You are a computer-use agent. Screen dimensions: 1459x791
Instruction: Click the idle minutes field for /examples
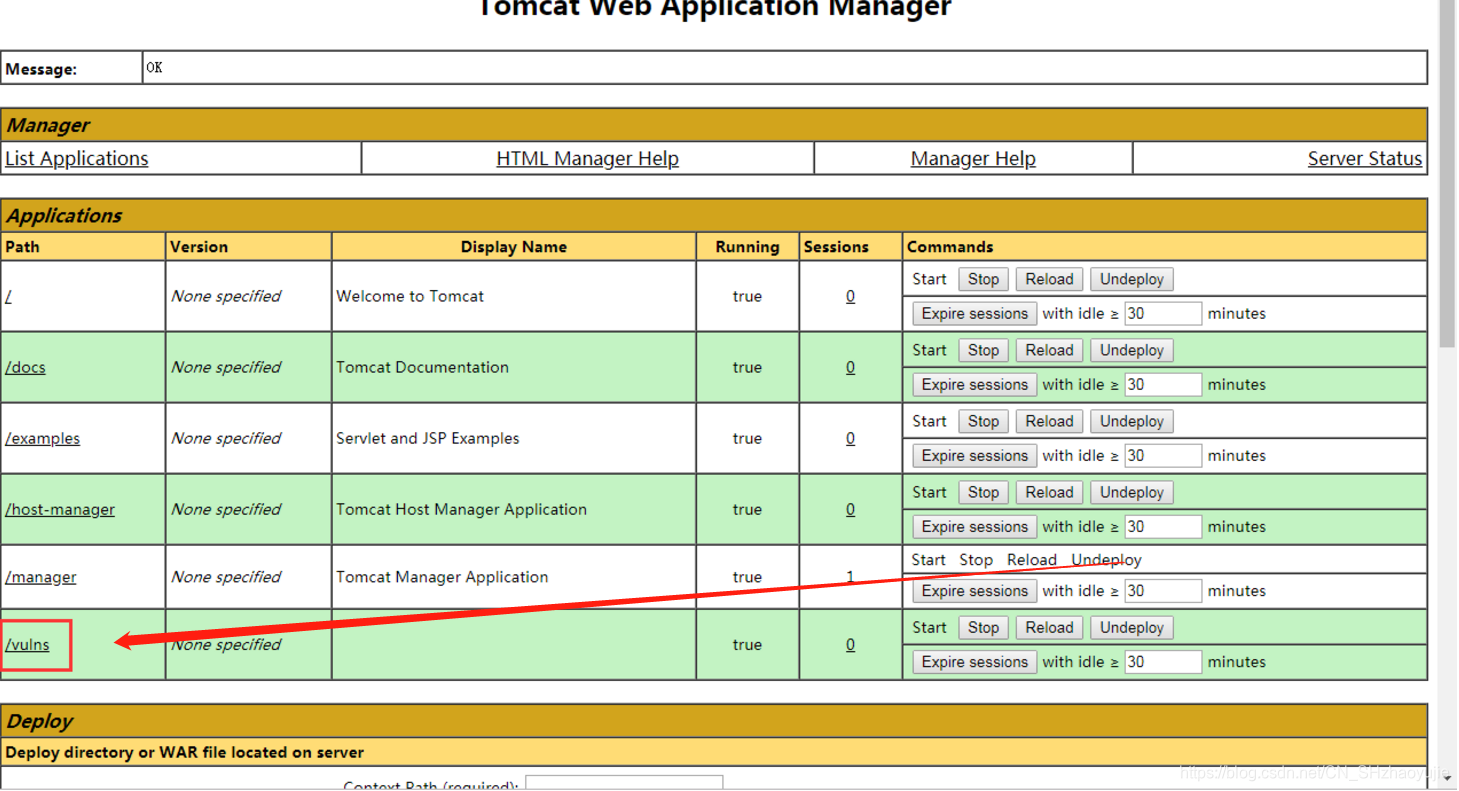[1163, 455]
